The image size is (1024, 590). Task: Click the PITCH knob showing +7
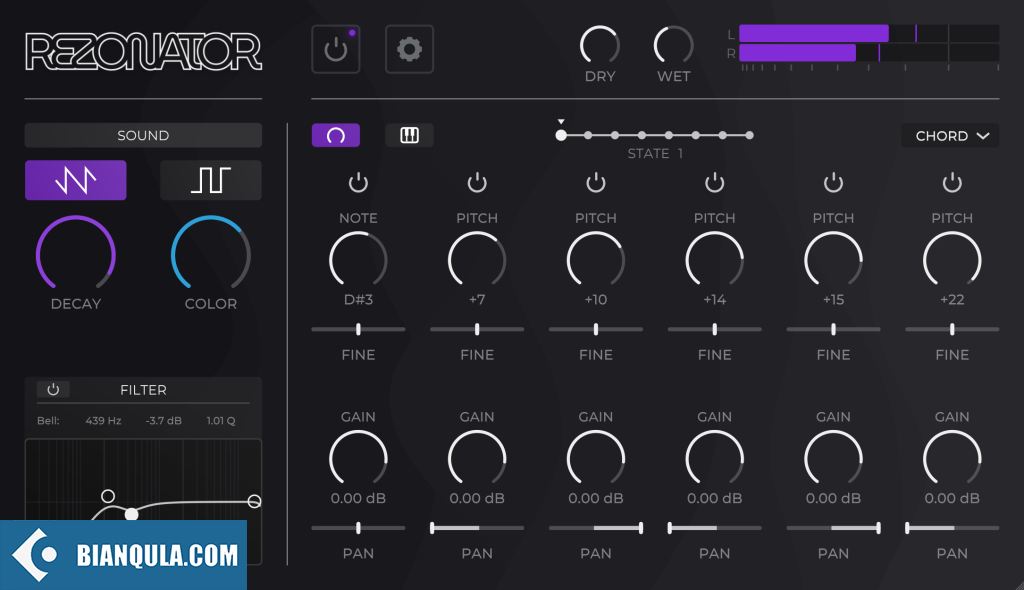[477, 259]
